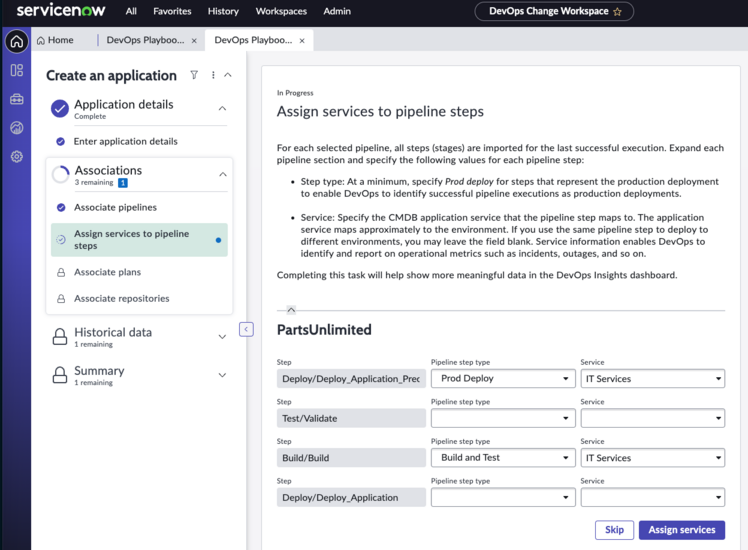748x550 pixels.
Task: Click the Associate plans lock icon
Action: pos(61,272)
